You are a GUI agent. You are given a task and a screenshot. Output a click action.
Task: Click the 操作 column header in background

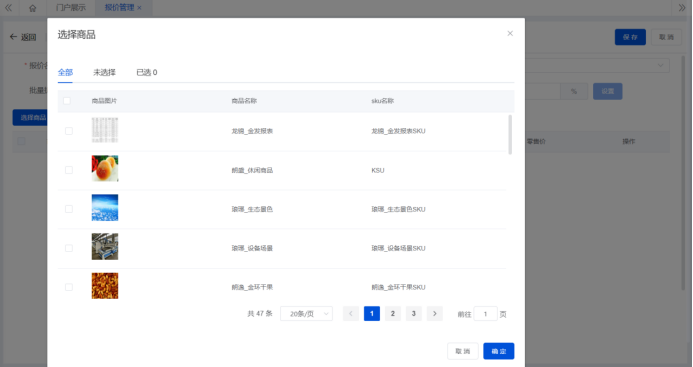click(x=628, y=141)
